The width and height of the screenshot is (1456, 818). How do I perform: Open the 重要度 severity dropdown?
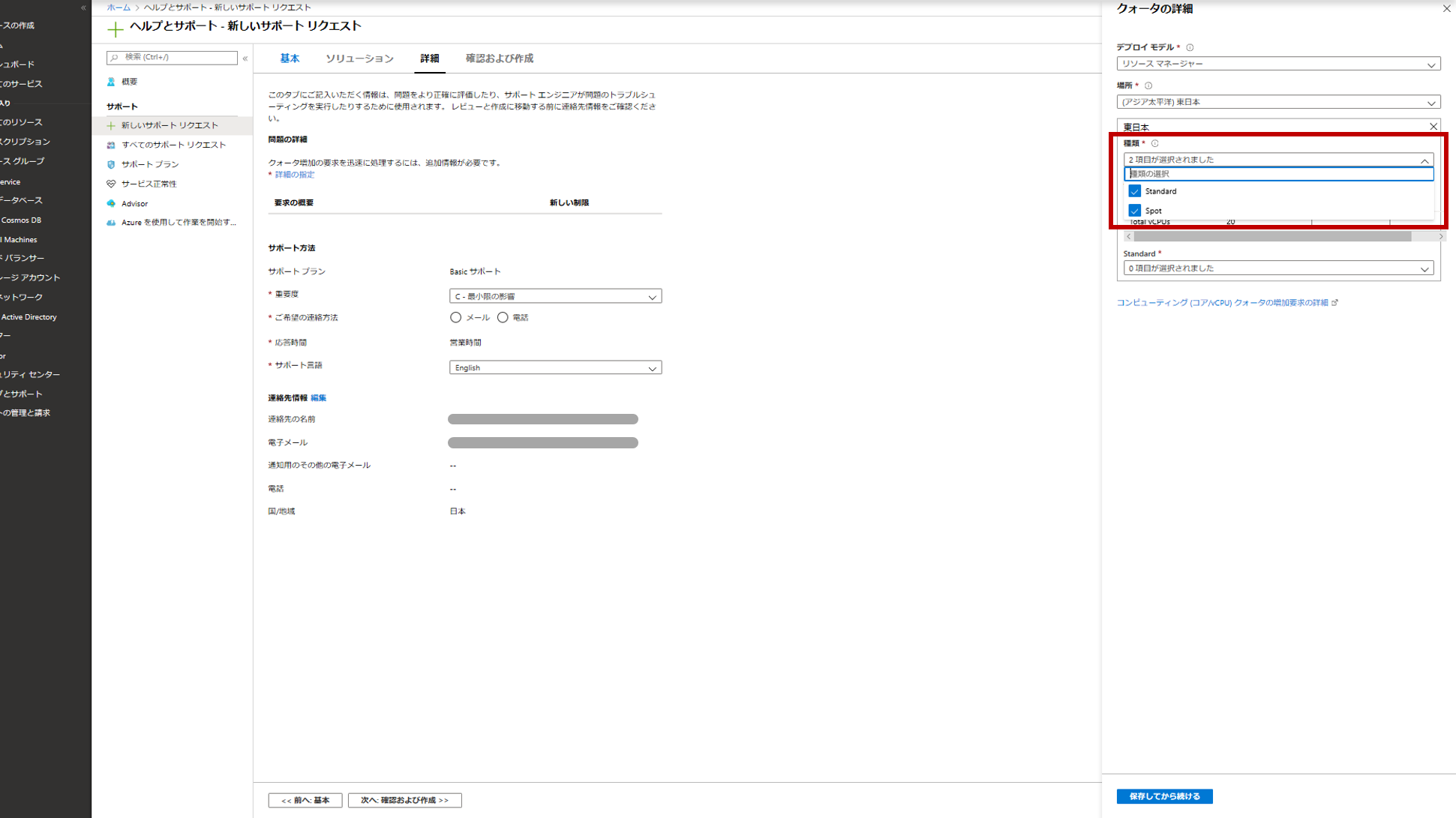[555, 296]
